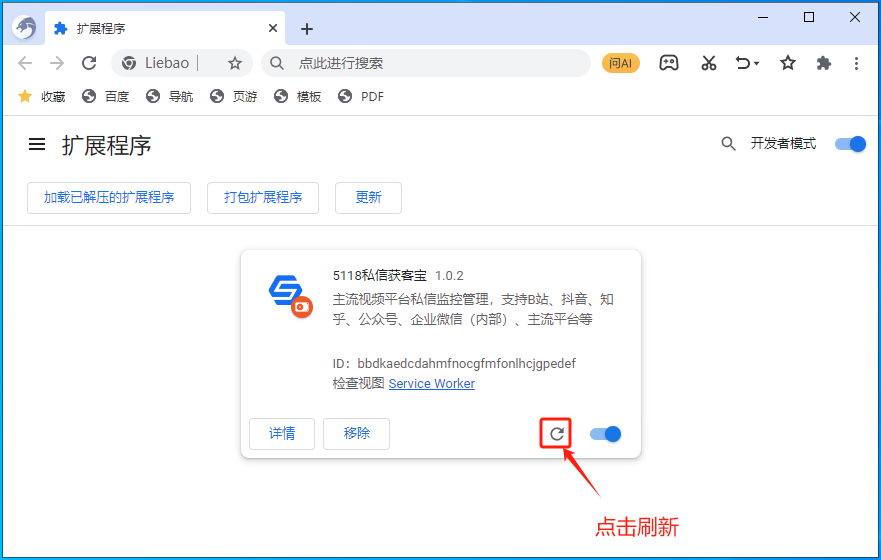Open the Service Worker link
The width and height of the screenshot is (881, 560).
click(x=431, y=384)
